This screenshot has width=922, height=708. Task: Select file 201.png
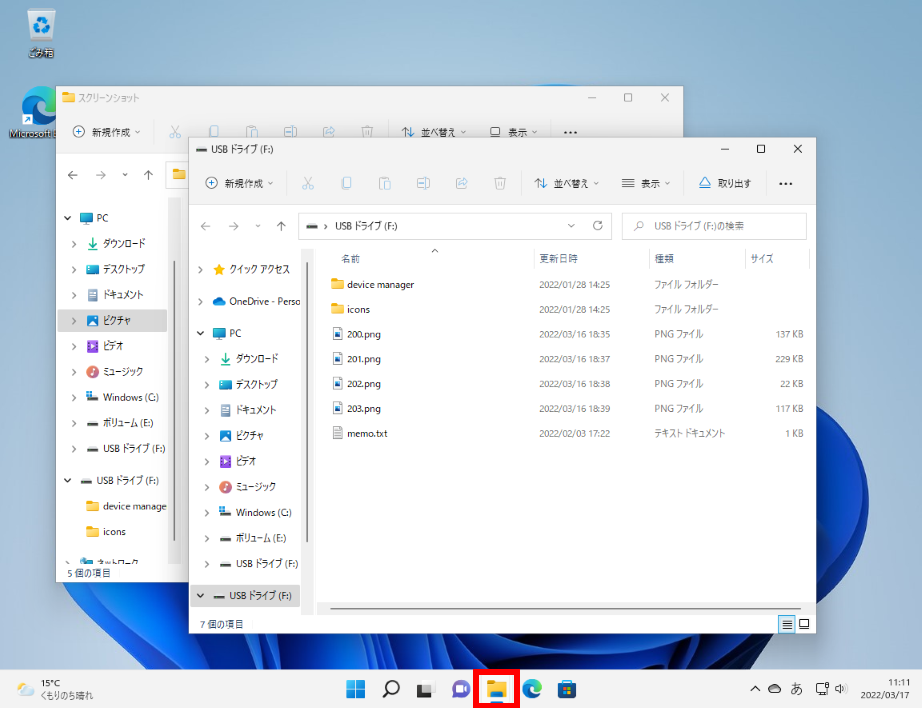[x=356, y=359]
